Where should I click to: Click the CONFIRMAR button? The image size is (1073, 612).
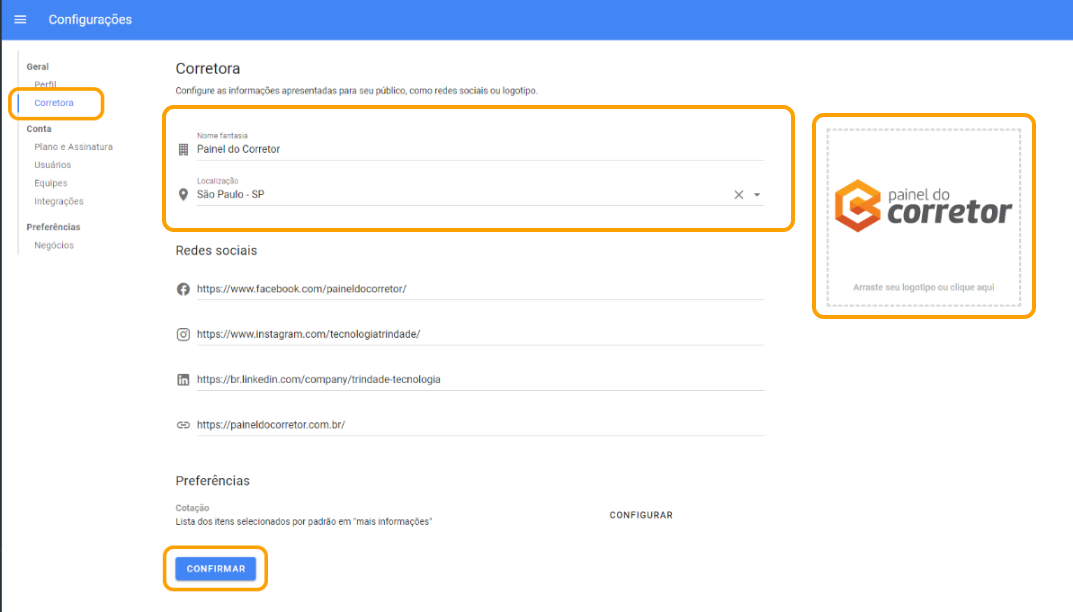pyautogui.click(x=216, y=569)
